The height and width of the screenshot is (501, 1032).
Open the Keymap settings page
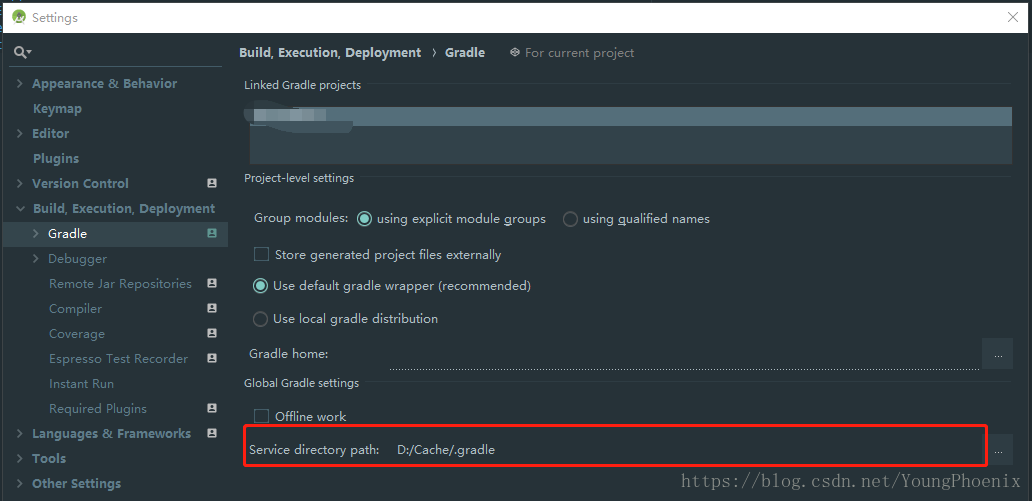(x=57, y=109)
